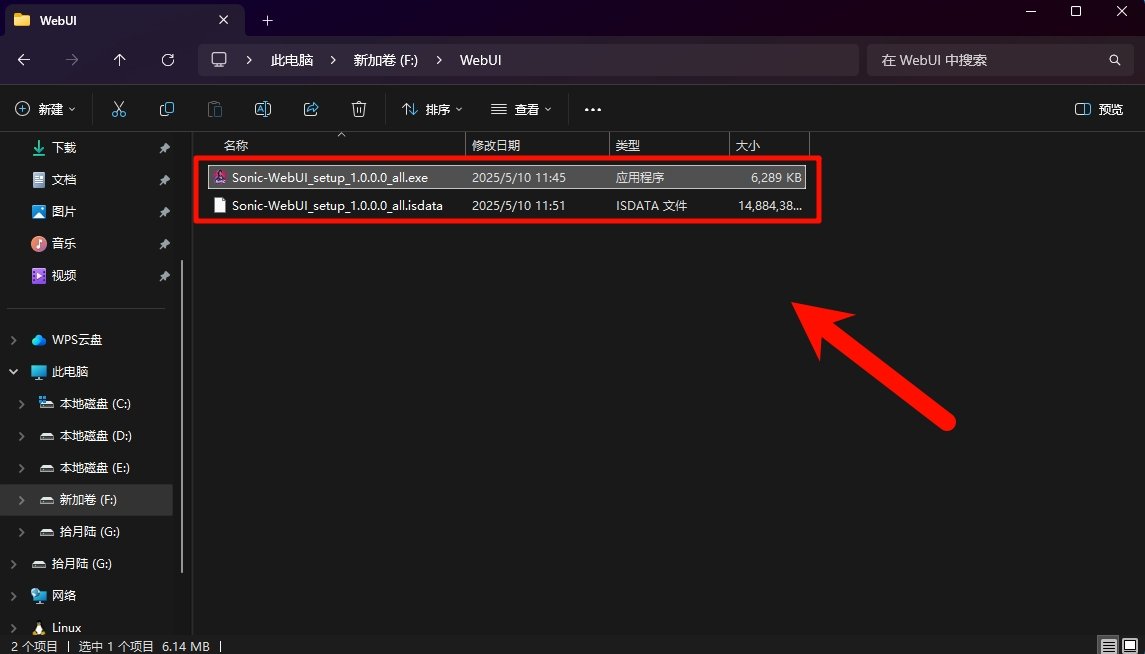
Task: Click inside the WebUI search box
Action: pos(990,60)
